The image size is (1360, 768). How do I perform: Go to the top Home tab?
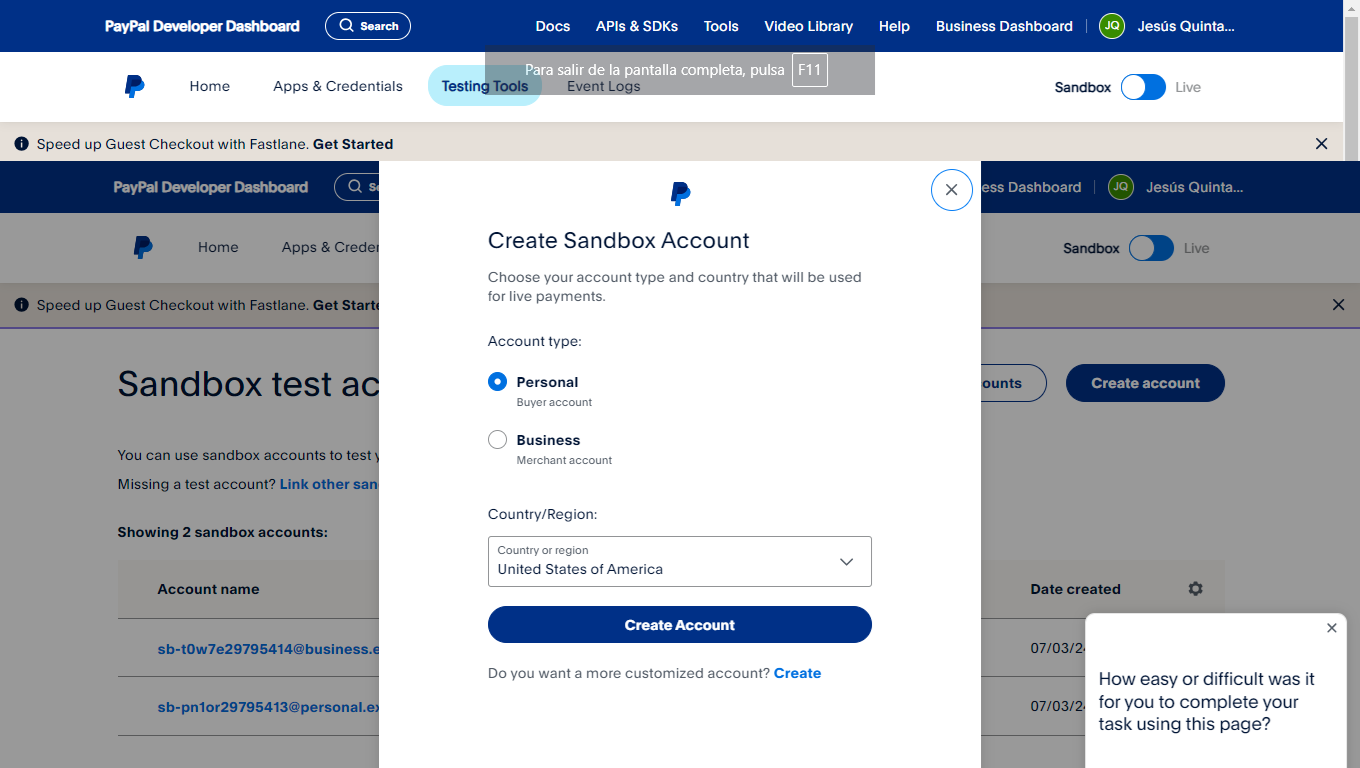[210, 86]
